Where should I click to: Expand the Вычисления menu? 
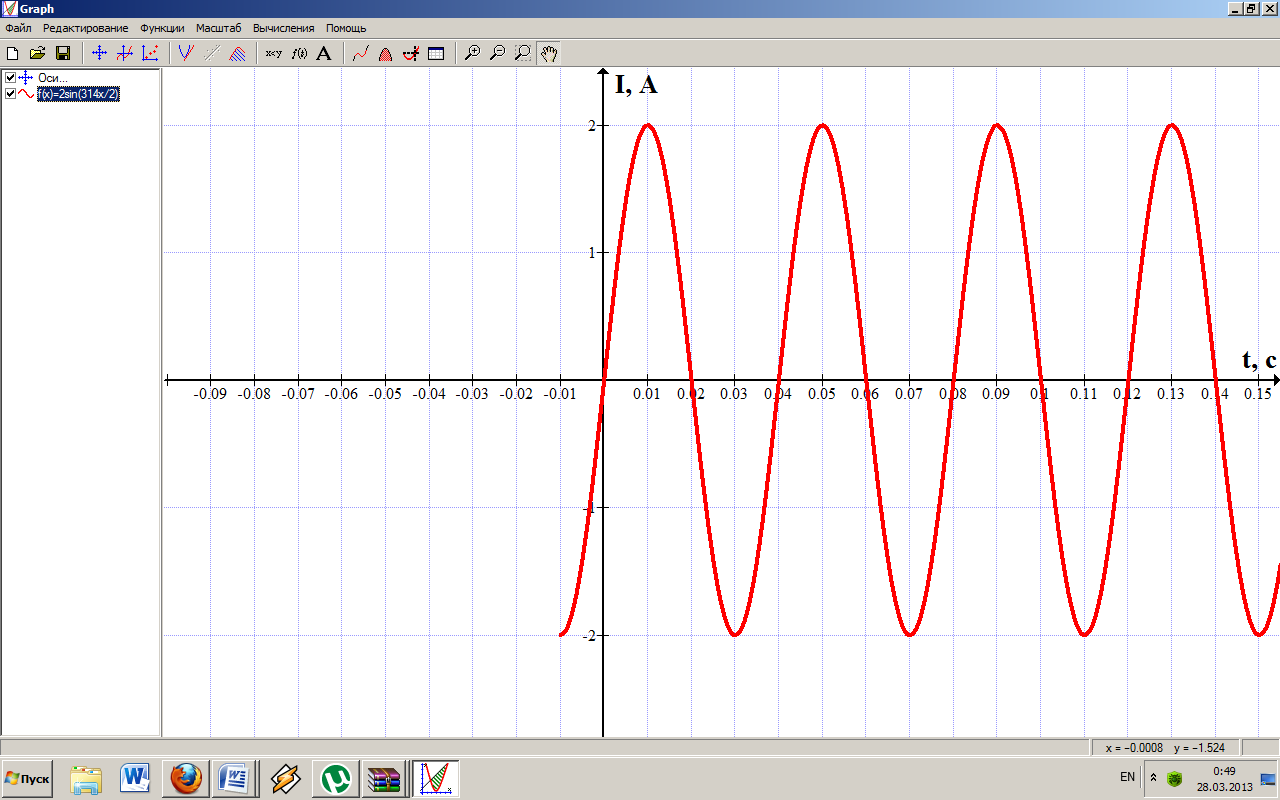283,28
